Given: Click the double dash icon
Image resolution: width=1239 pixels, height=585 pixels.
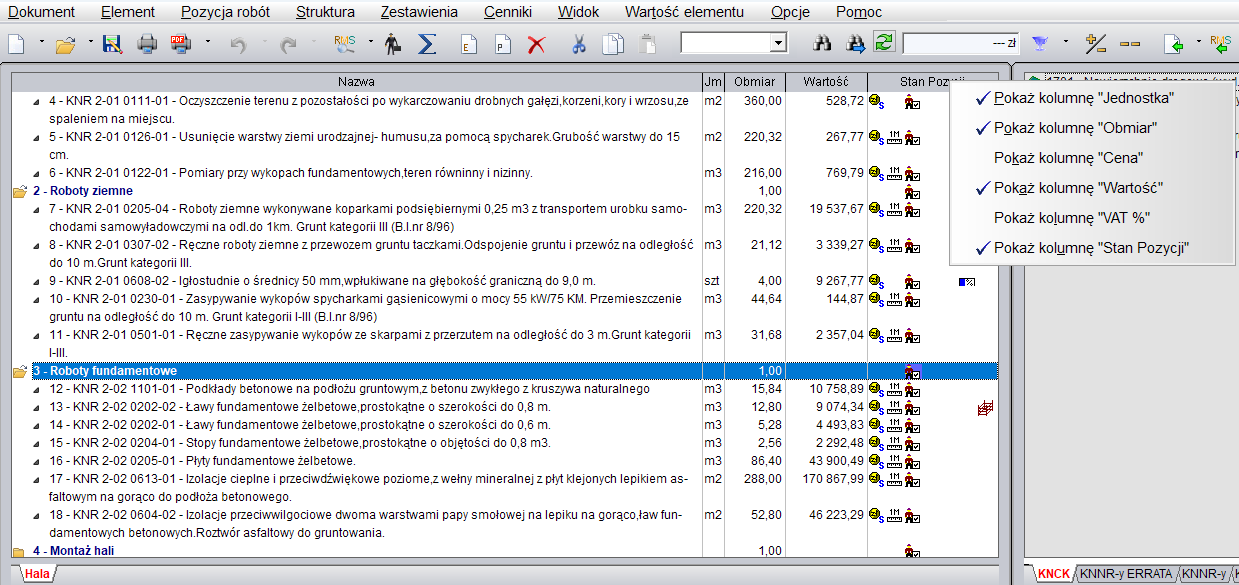Looking at the screenshot, I should [x=1130, y=44].
